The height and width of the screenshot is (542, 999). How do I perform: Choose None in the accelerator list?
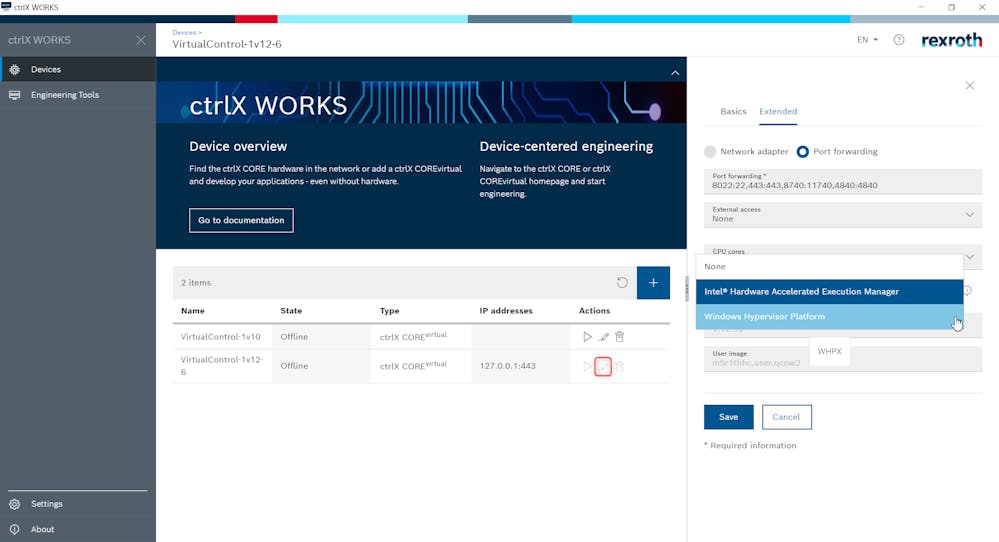coord(829,267)
